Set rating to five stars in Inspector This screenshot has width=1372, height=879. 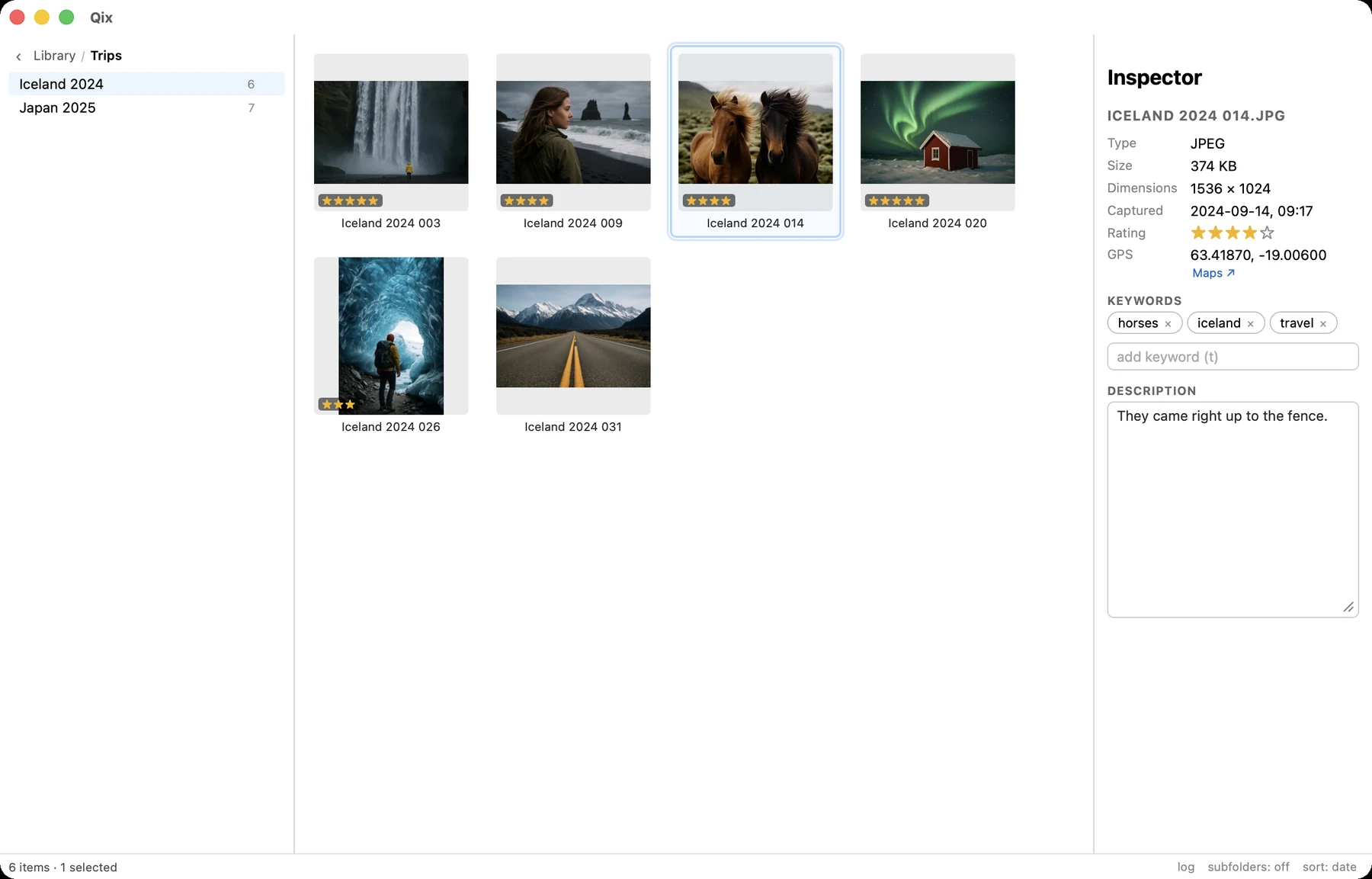(x=1267, y=233)
